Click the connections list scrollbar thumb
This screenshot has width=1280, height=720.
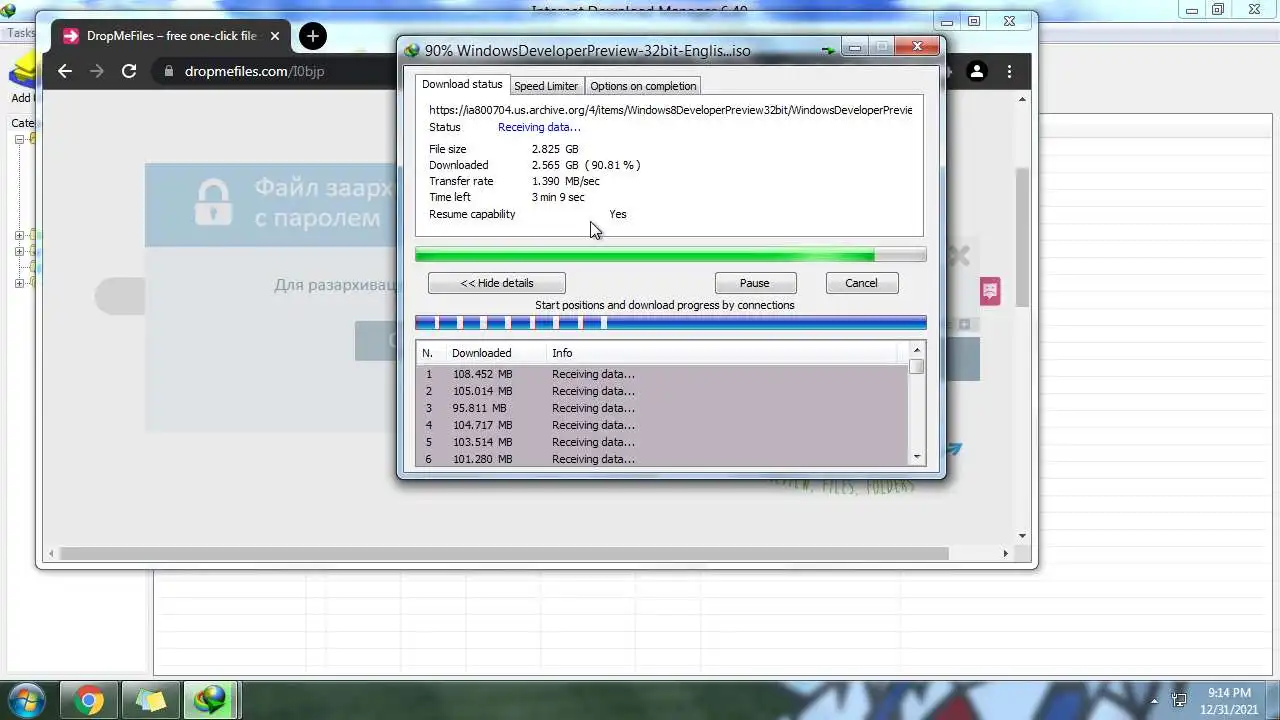pyautogui.click(x=917, y=367)
